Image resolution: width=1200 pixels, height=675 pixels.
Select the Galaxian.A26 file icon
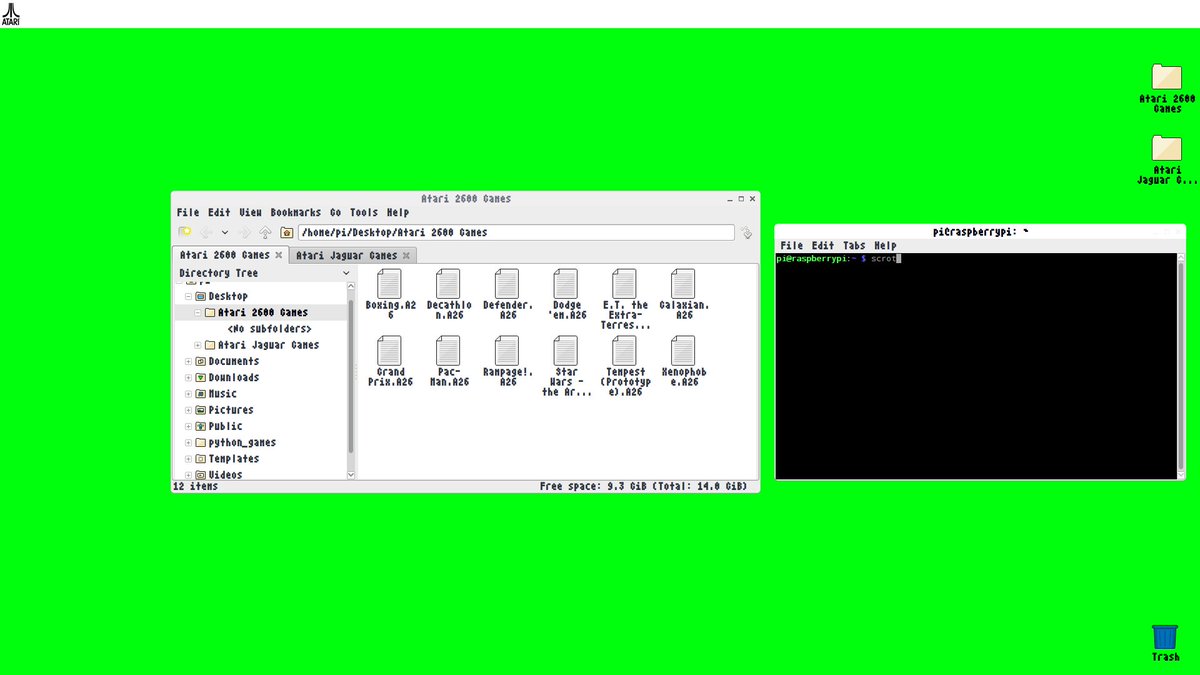click(684, 283)
